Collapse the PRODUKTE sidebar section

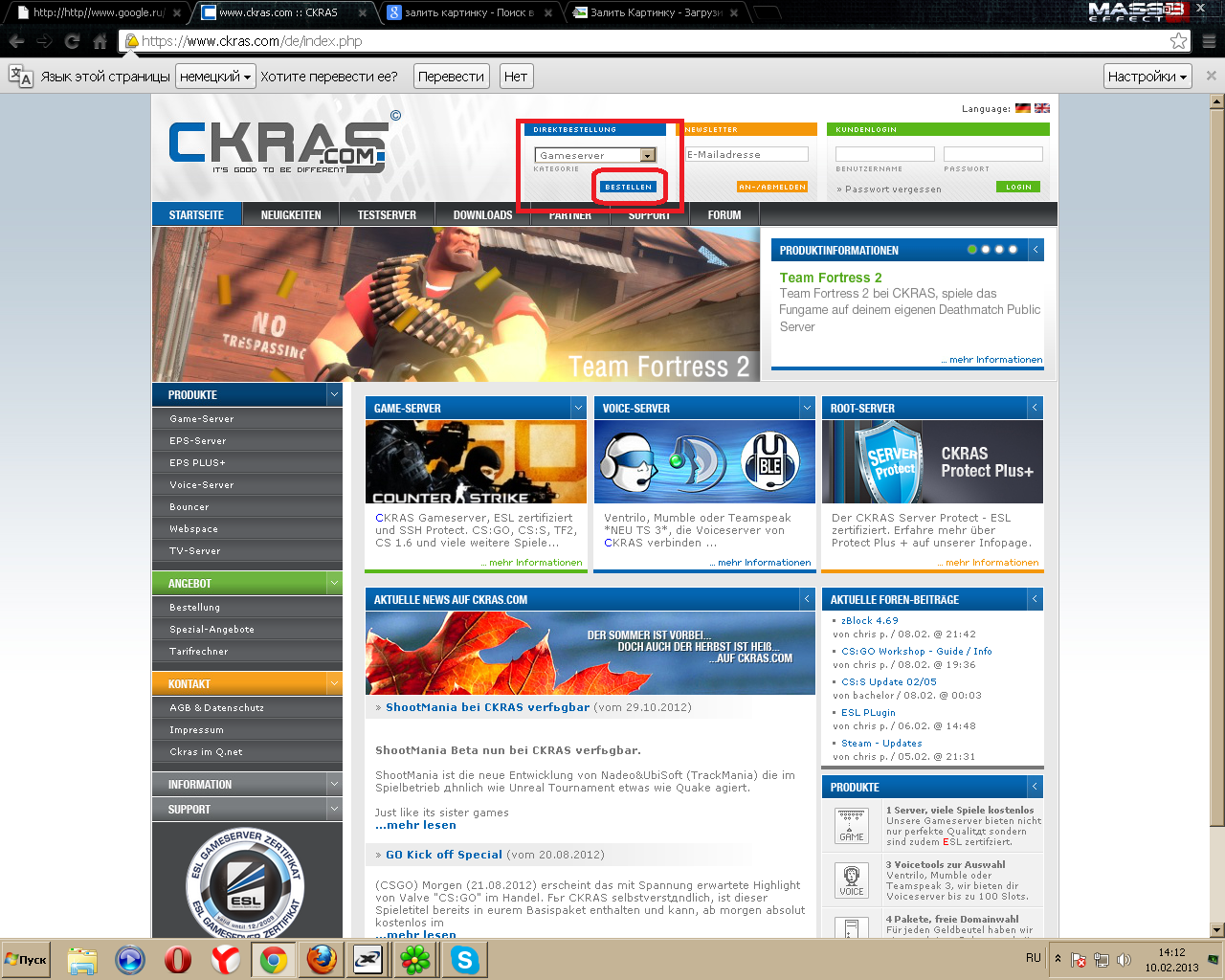click(x=334, y=394)
